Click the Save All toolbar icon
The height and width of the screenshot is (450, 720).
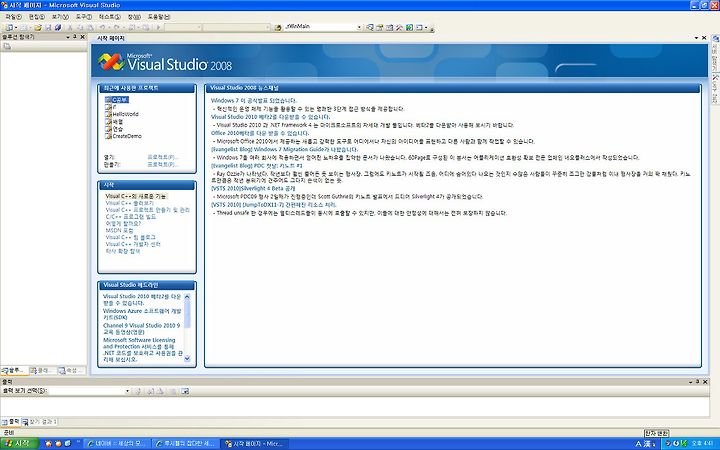click(58, 28)
